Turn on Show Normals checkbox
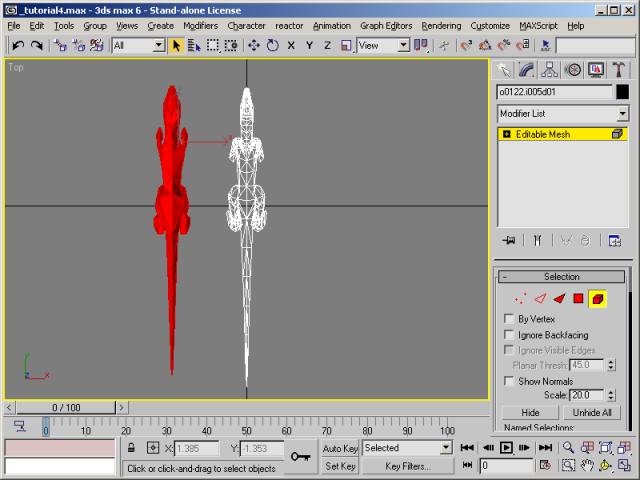Screen dimensions: 640x480 pos(509,382)
